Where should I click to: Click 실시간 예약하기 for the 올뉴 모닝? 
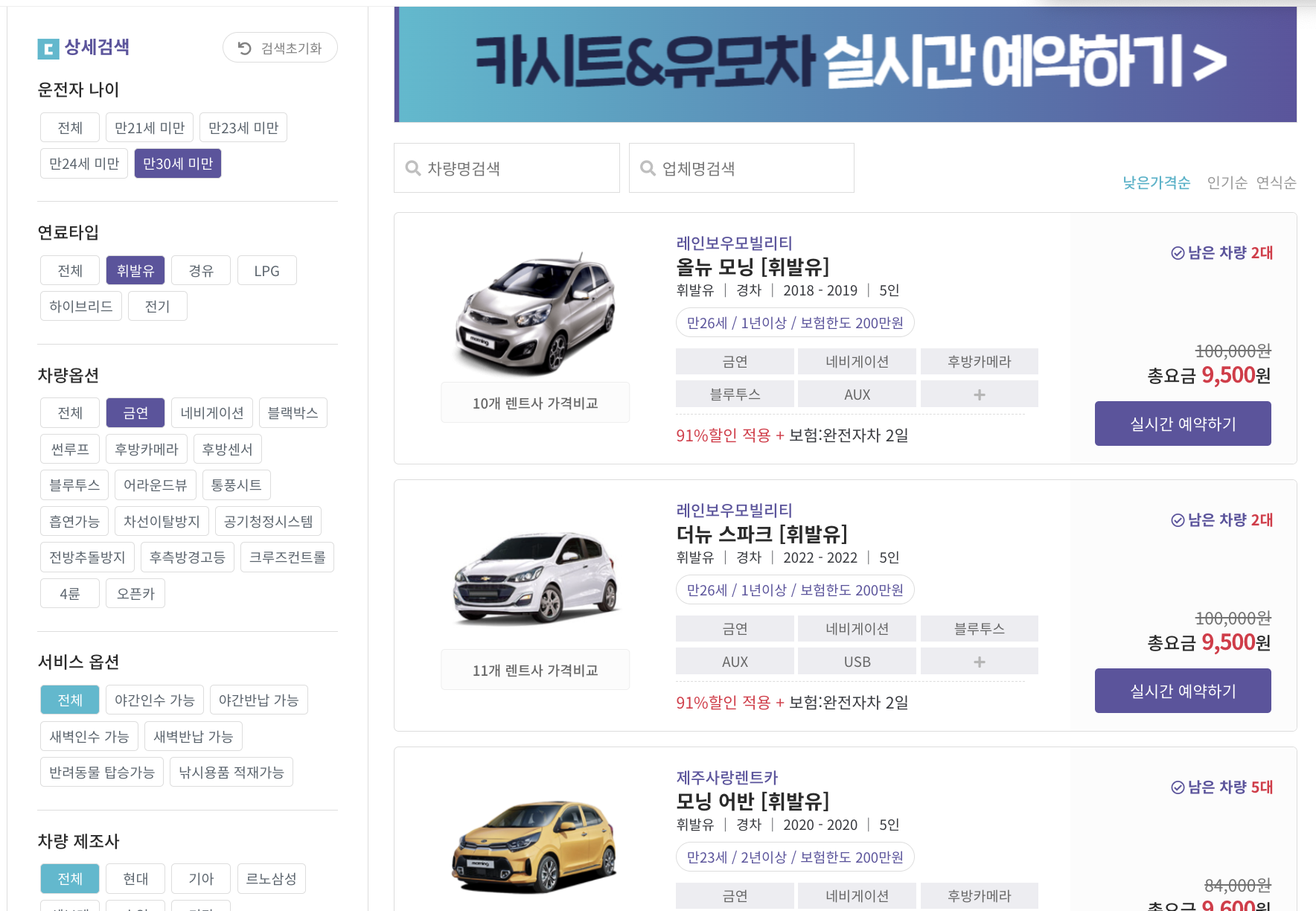coord(1182,423)
